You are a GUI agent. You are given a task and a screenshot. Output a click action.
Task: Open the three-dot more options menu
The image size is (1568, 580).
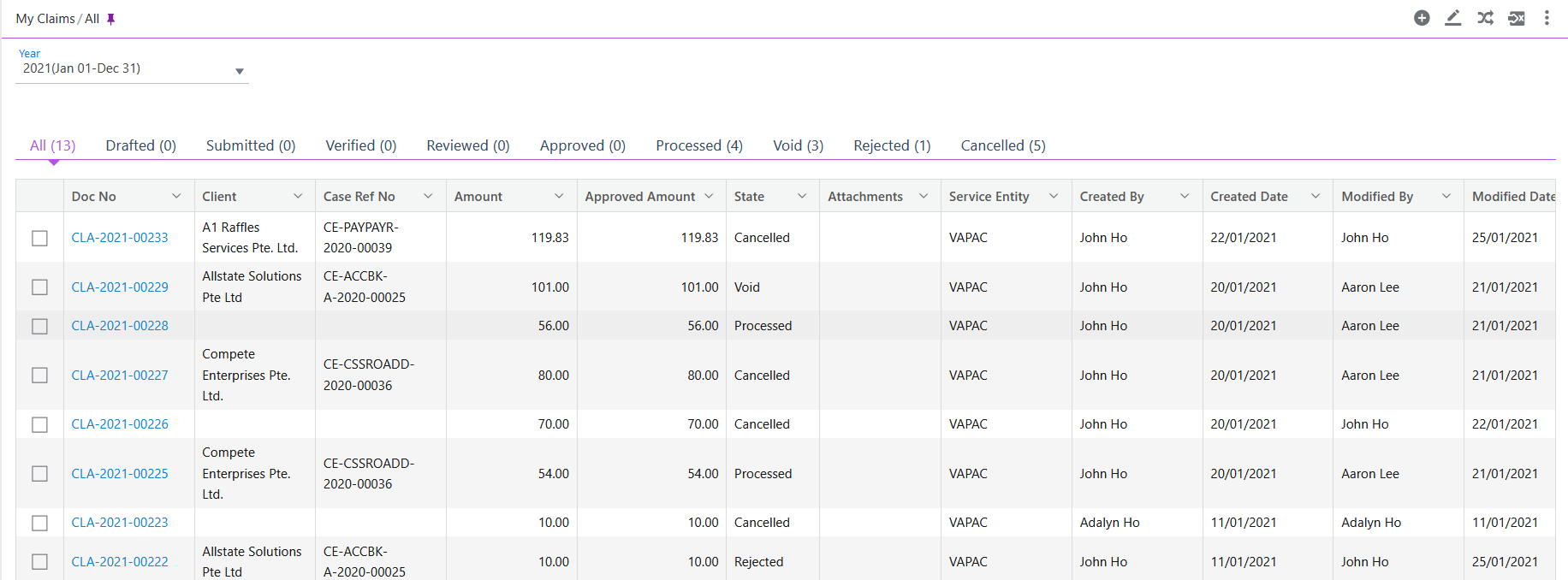click(1547, 18)
